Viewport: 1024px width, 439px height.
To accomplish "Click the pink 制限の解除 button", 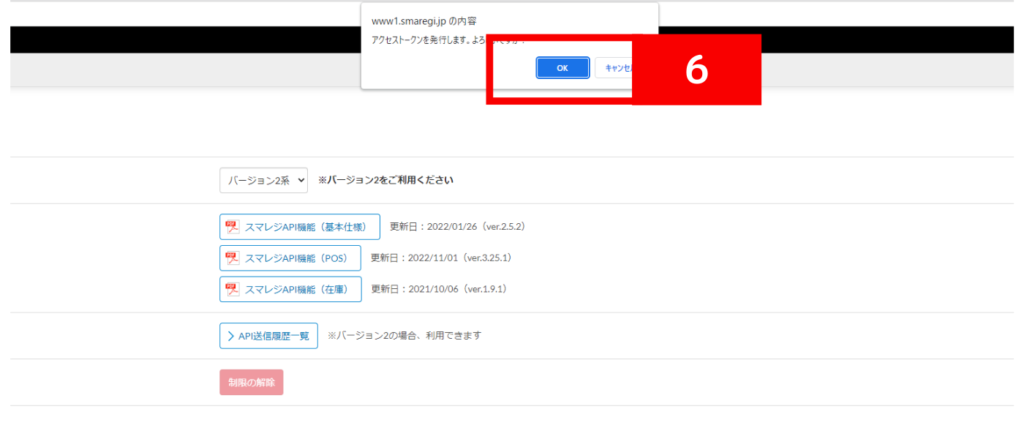I will click(x=251, y=382).
